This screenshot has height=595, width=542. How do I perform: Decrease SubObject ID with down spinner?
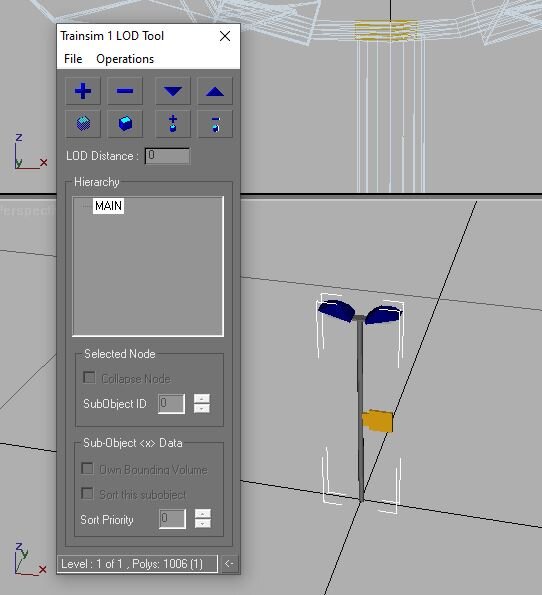click(x=202, y=408)
